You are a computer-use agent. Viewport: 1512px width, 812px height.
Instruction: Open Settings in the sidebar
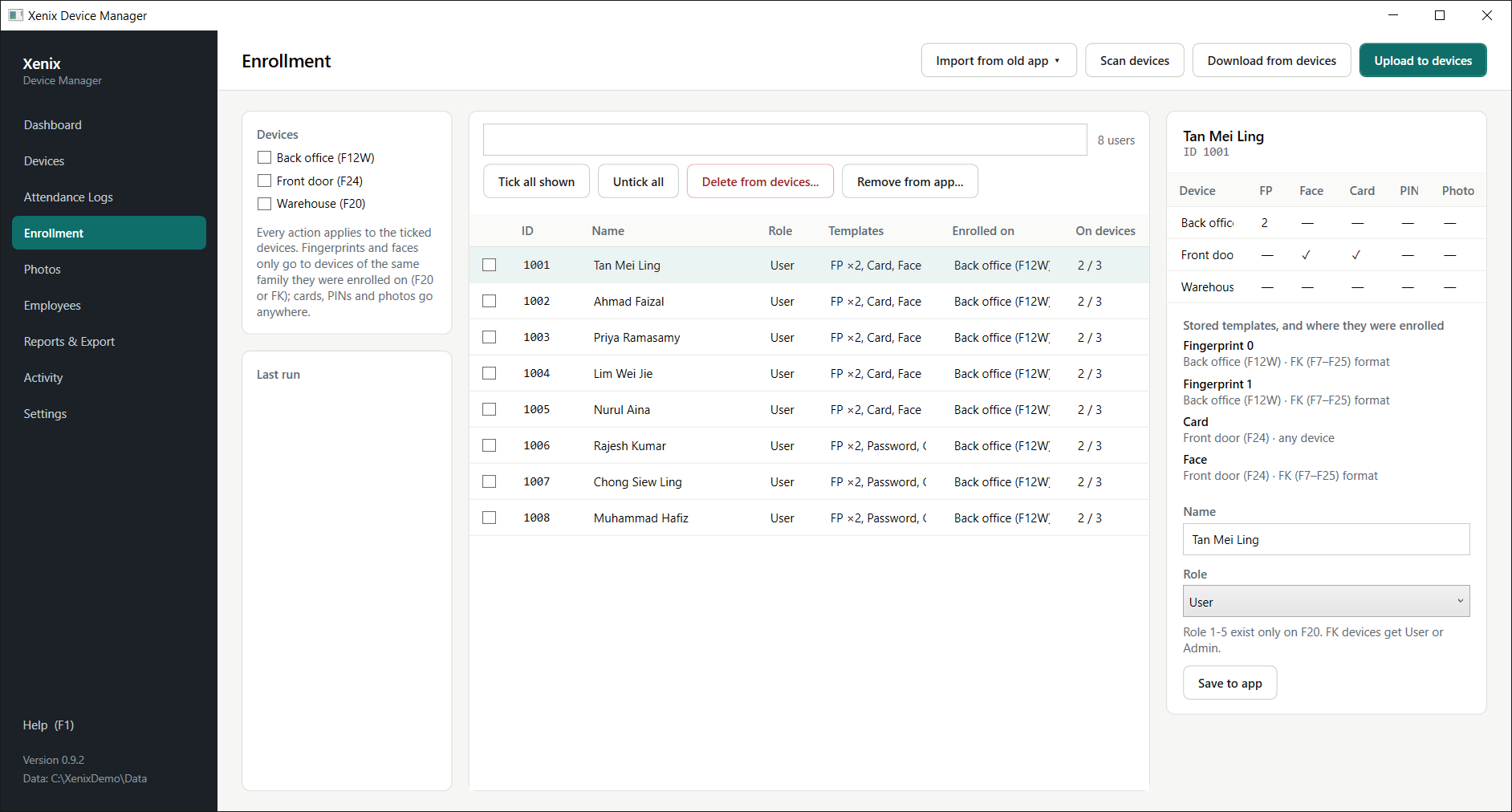[x=109, y=413]
